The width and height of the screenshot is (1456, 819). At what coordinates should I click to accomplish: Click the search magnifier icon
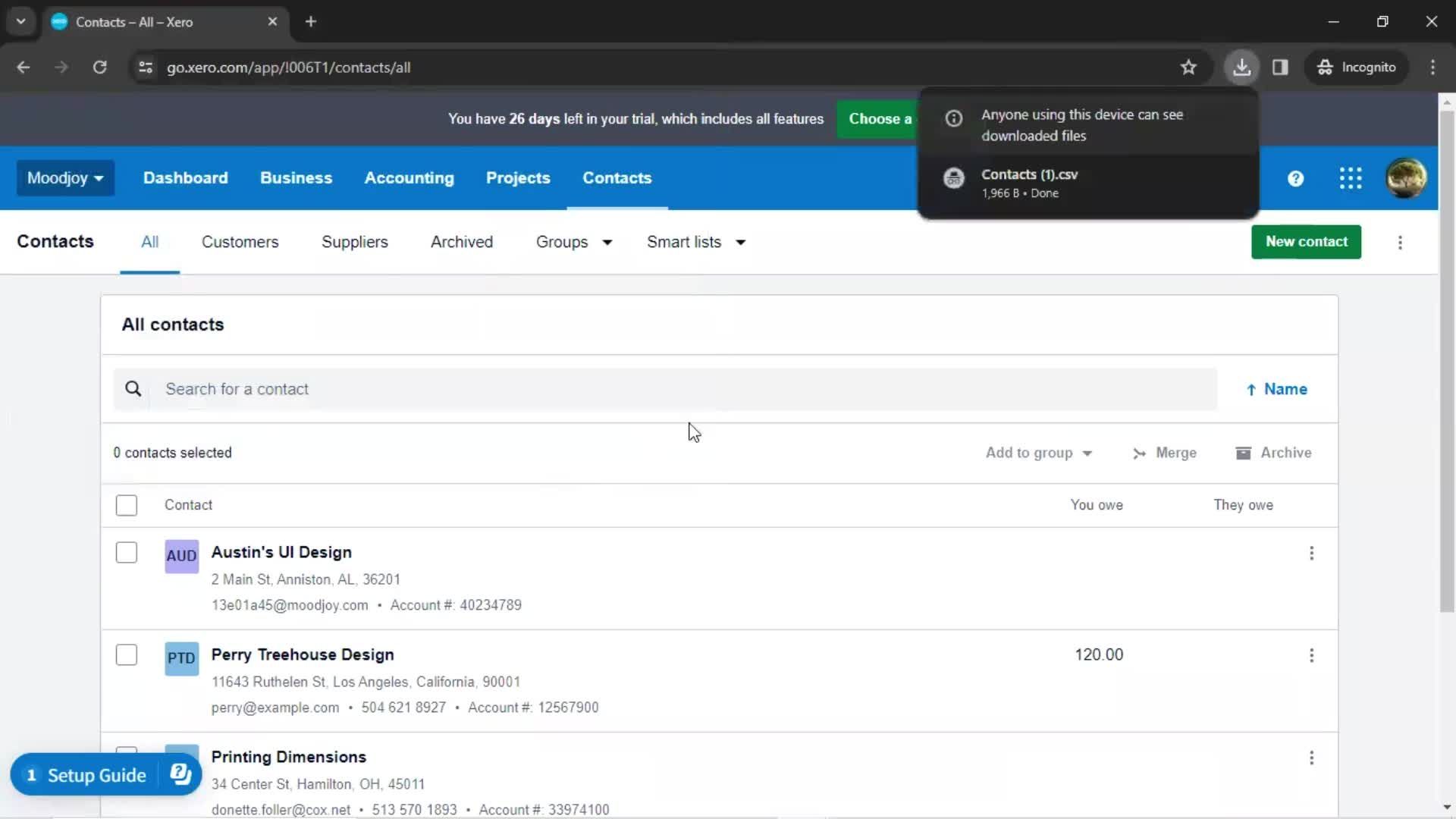pyautogui.click(x=133, y=389)
